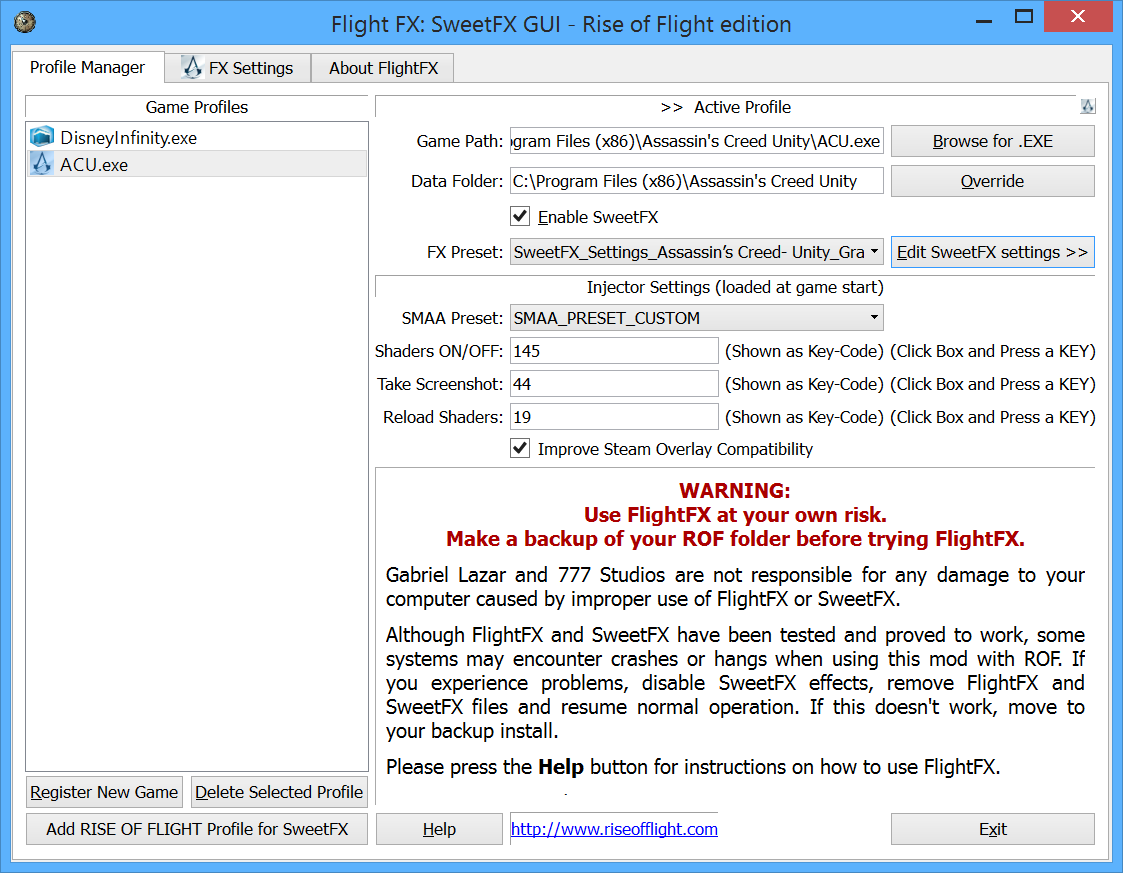Image resolution: width=1123 pixels, height=873 pixels.
Task: Click the WARNING: heading text
Action: pyautogui.click(x=735, y=491)
